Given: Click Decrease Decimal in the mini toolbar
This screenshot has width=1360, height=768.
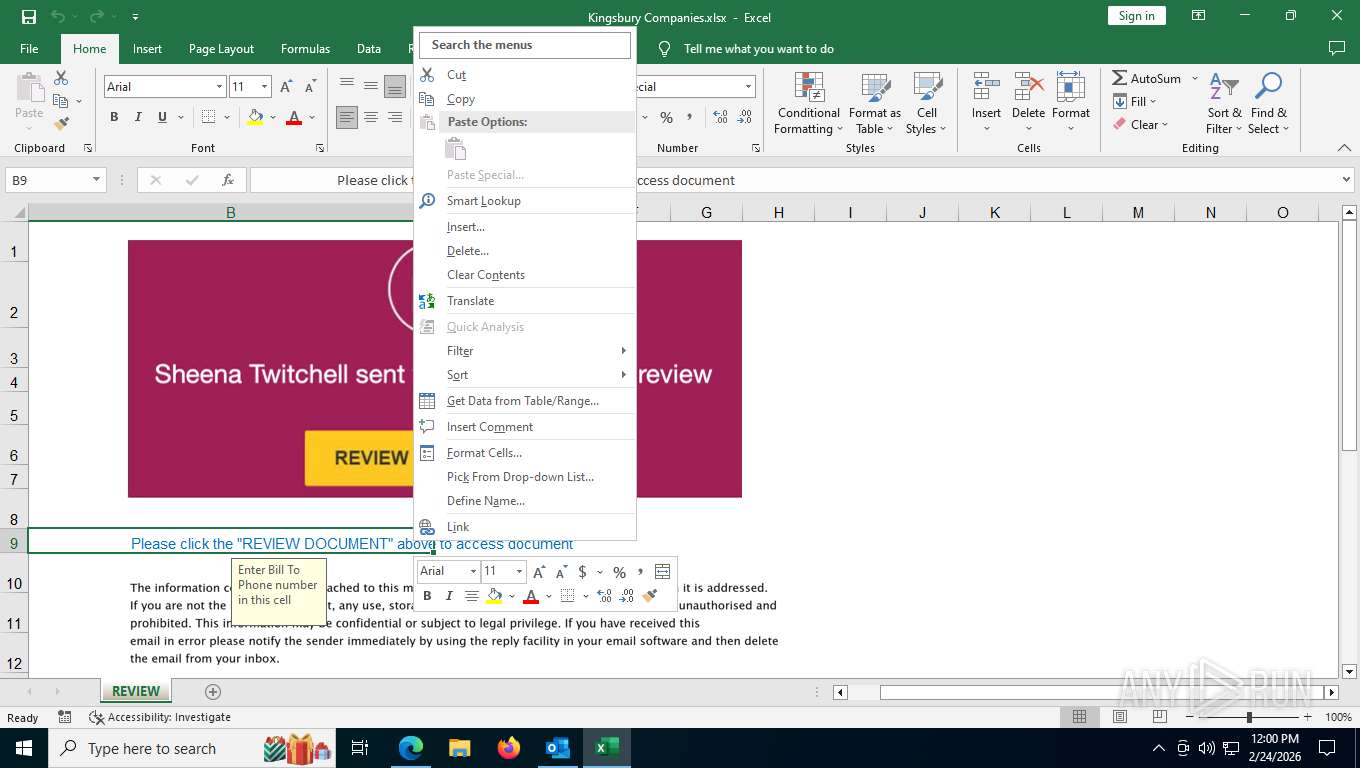Looking at the screenshot, I should [626, 596].
